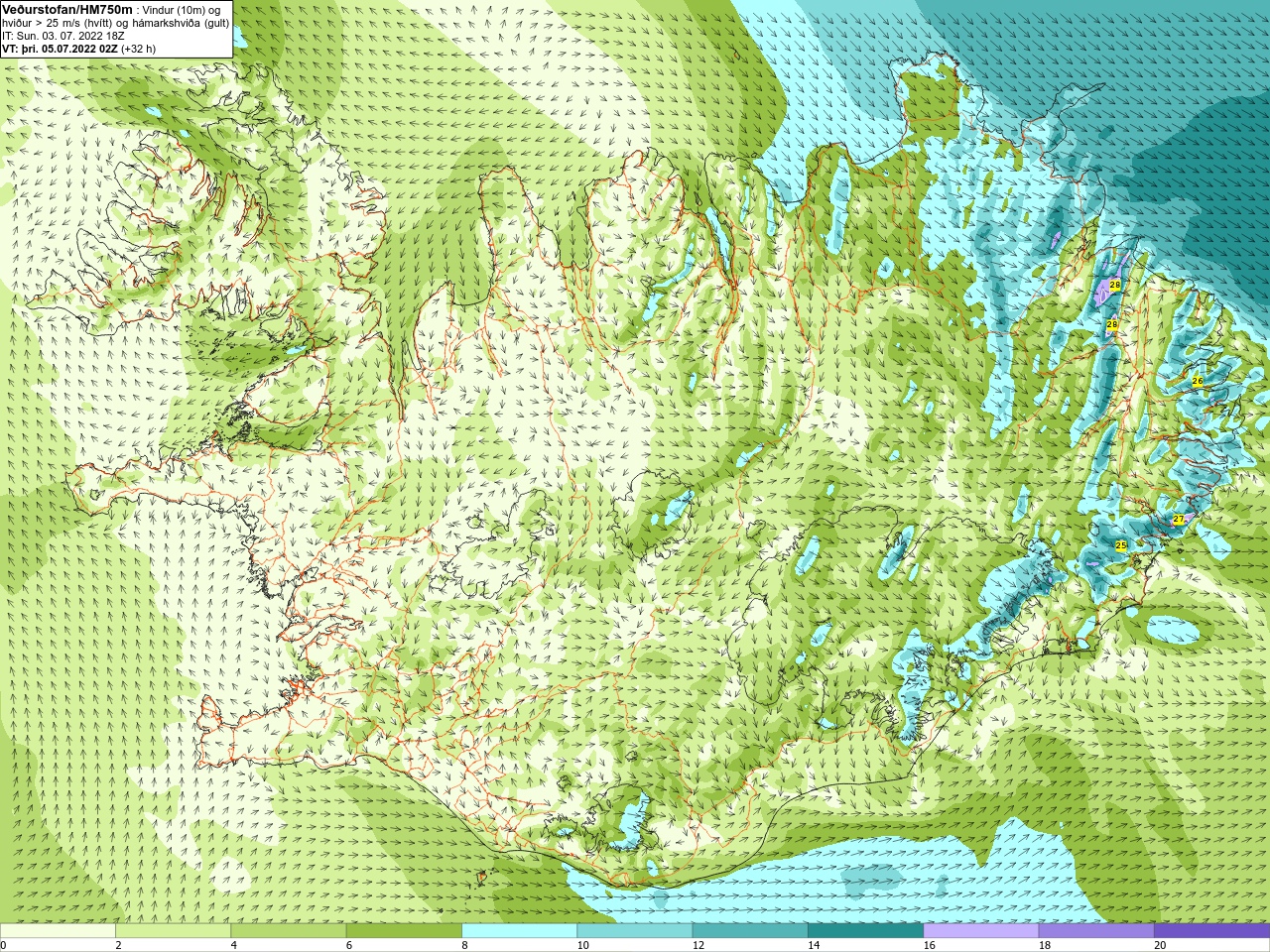Click the '(+32 h)' forecast offset text
The width and height of the screenshot is (1270, 952).
point(138,49)
